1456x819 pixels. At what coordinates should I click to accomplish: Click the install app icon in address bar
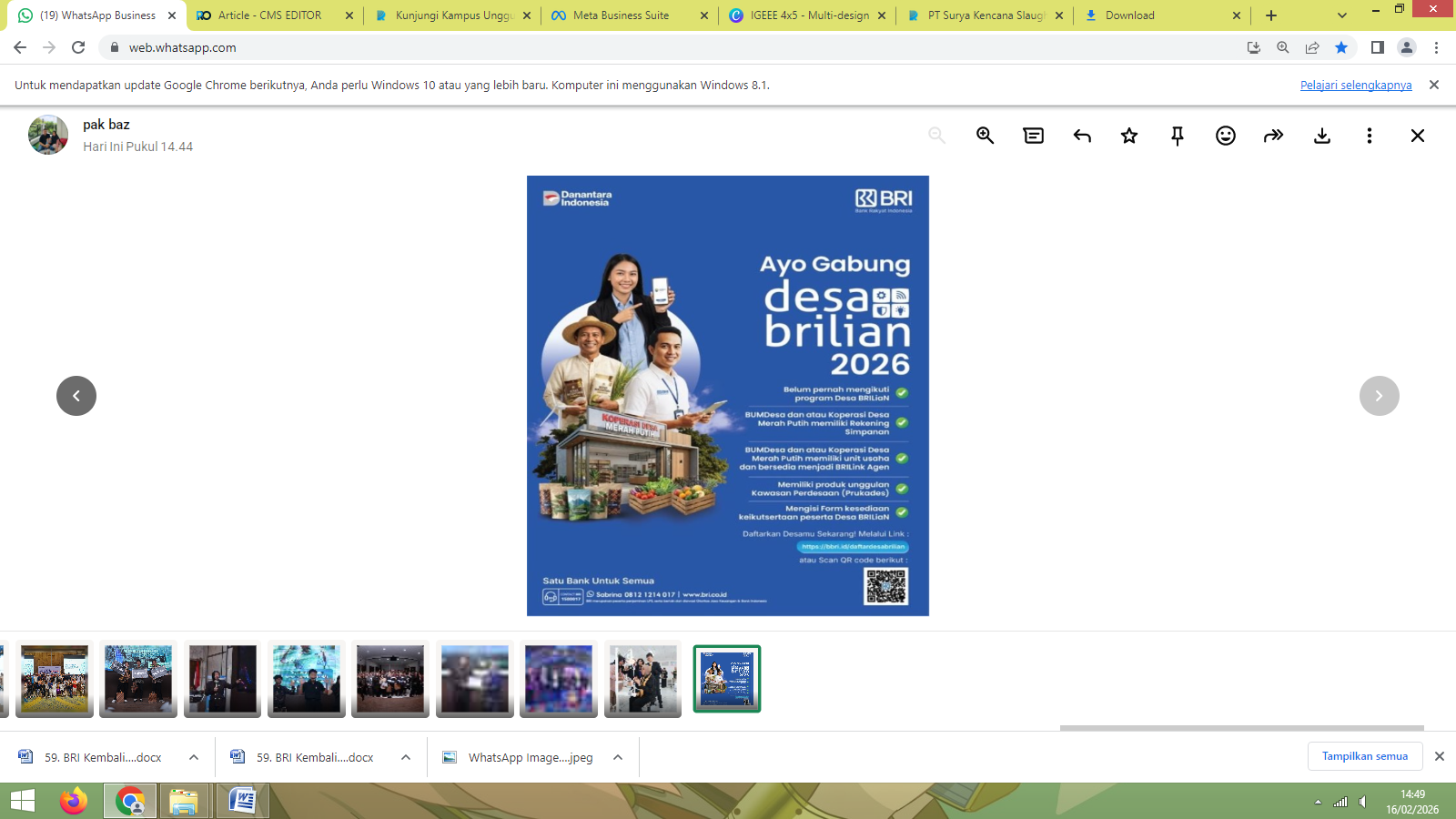[1254, 47]
